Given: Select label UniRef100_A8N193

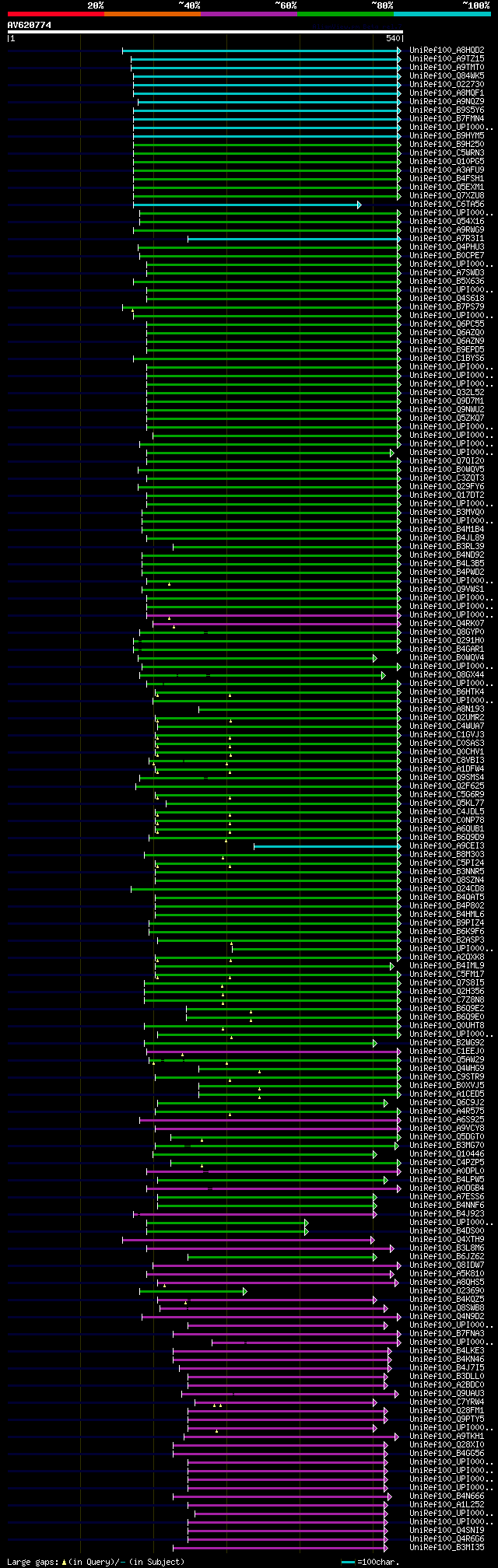Looking at the screenshot, I should 447,709.
